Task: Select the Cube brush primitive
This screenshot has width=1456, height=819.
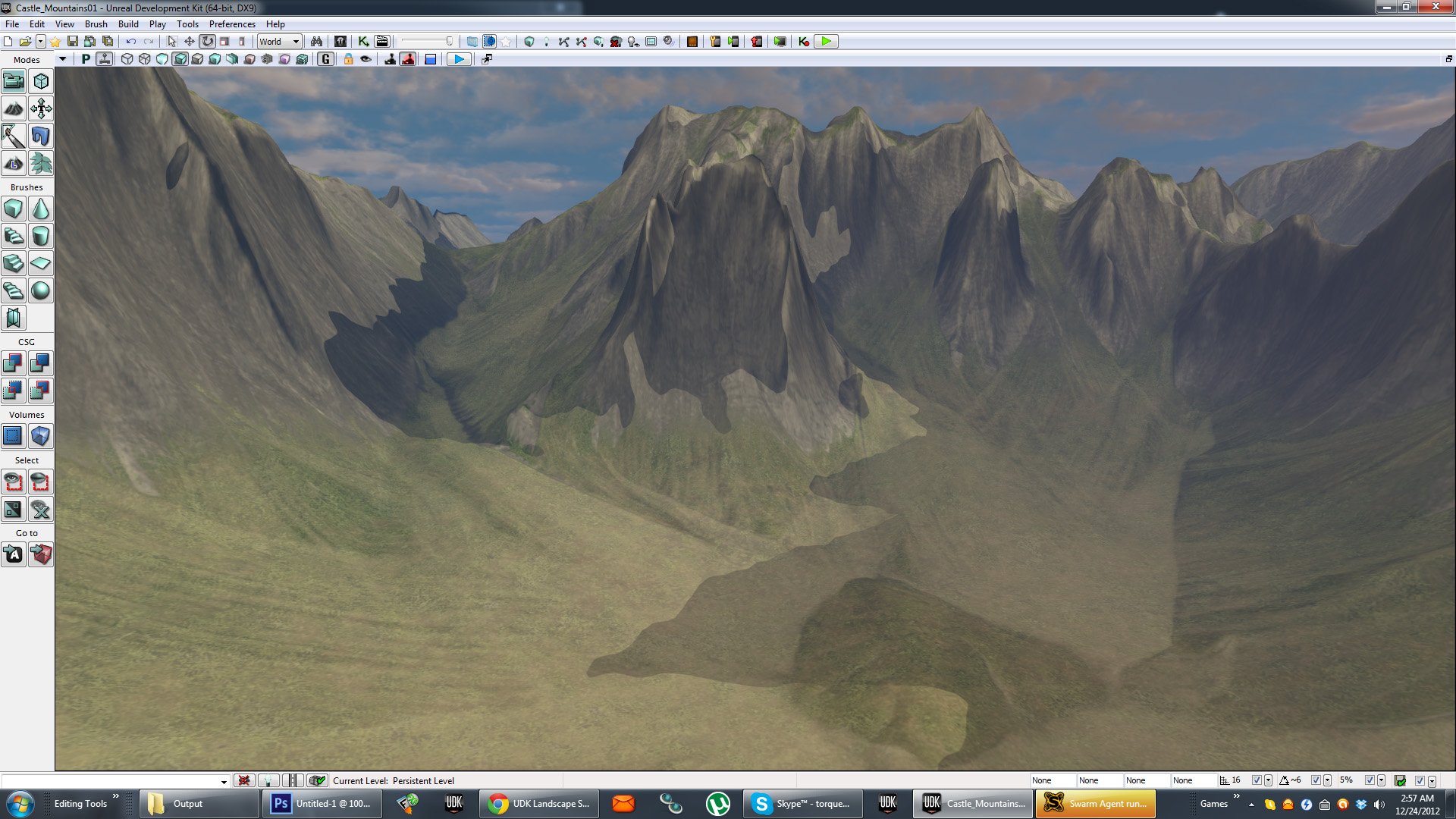Action: coord(14,209)
